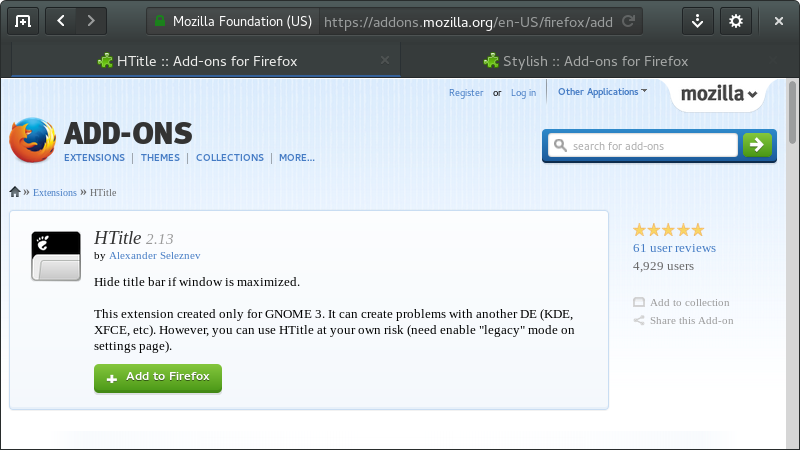Open the Extensions menu item
Viewport: 800px width, 450px height.
pos(94,158)
